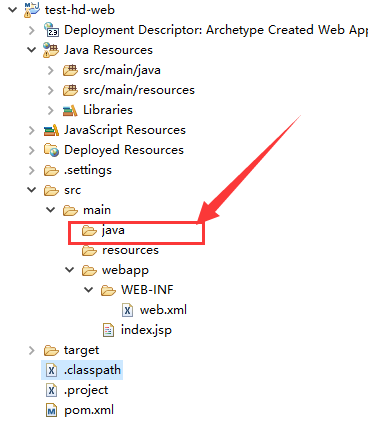The image size is (368, 445).
Task: Expand the src/main/resources source folder
Action: click(x=51, y=90)
